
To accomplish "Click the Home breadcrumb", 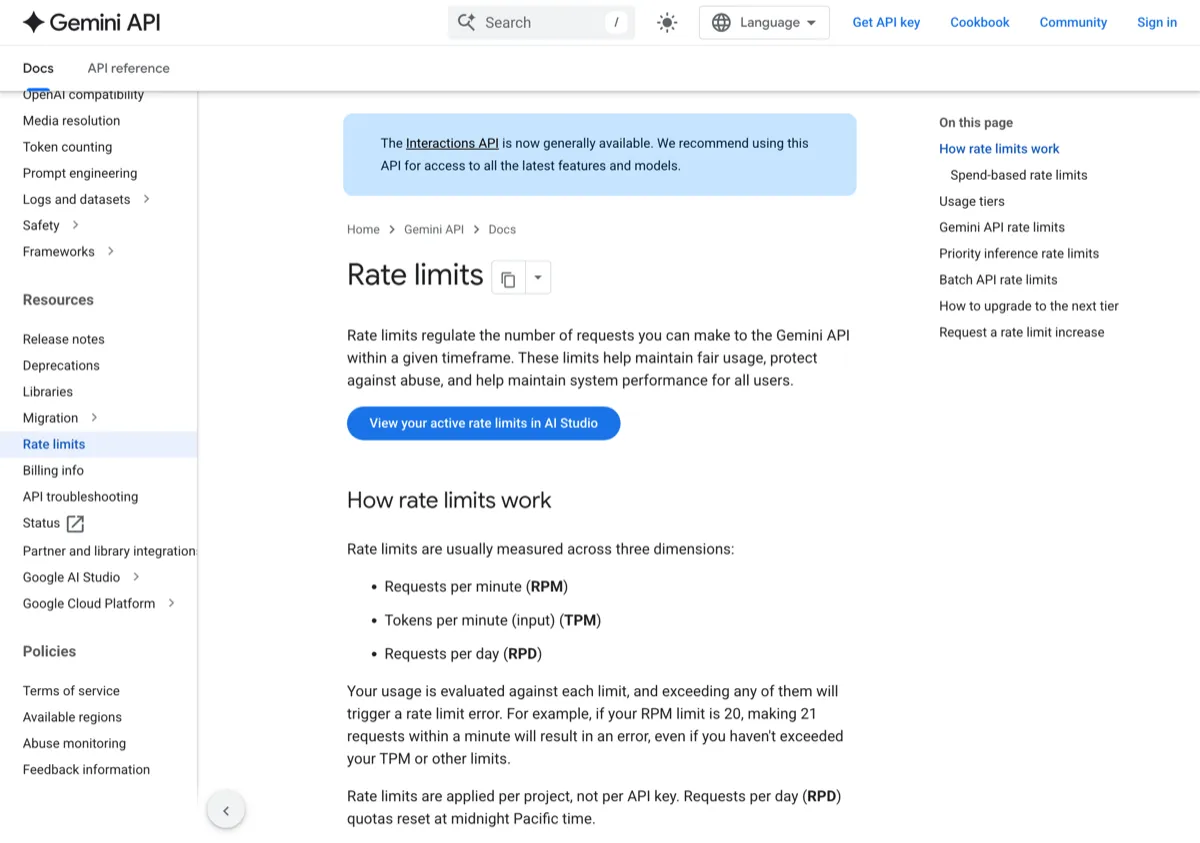I will click(363, 229).
